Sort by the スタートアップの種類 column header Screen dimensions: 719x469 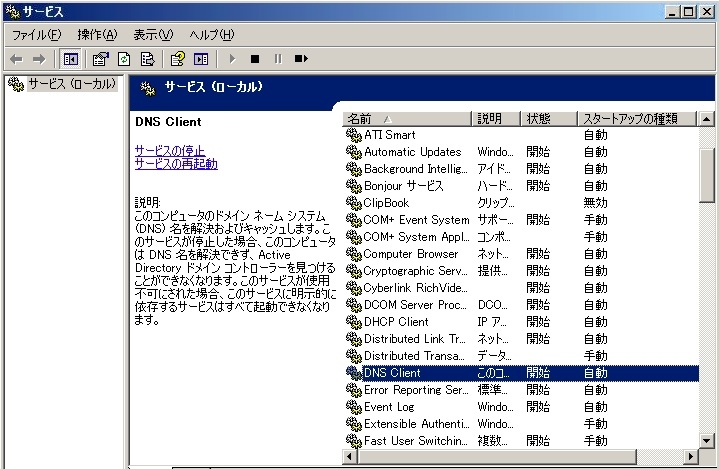630,118
